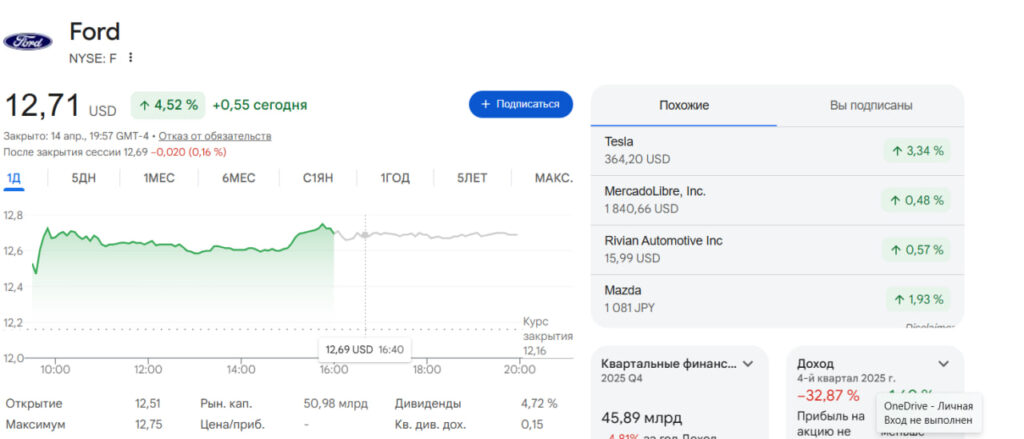Open MercadoLibre, Inc. stock entry

point(655,191)
